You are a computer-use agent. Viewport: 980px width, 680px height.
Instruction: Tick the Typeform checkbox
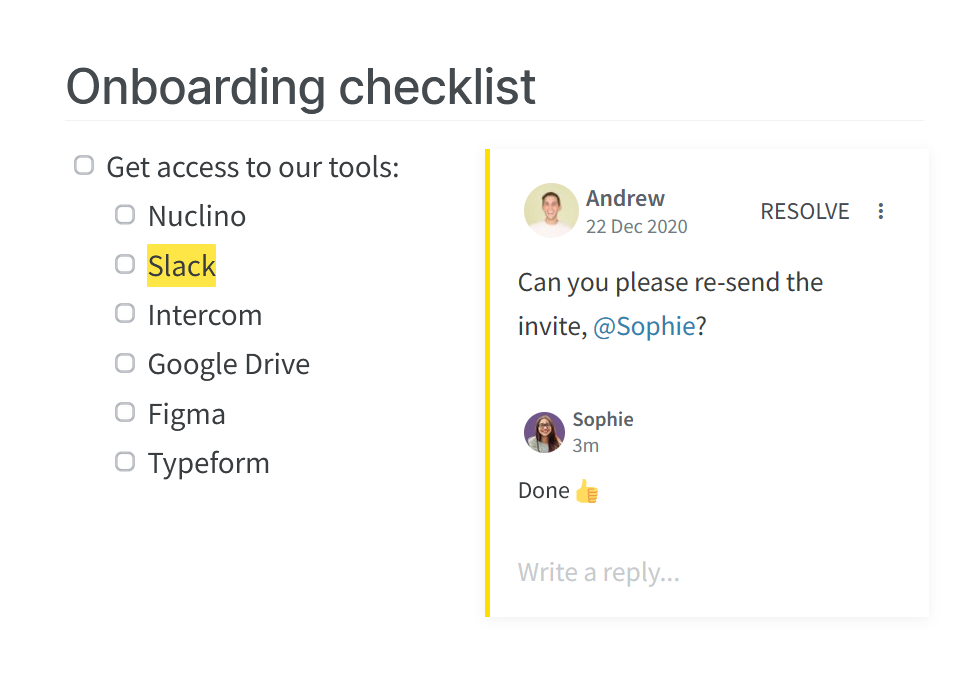tap(125, 461)
